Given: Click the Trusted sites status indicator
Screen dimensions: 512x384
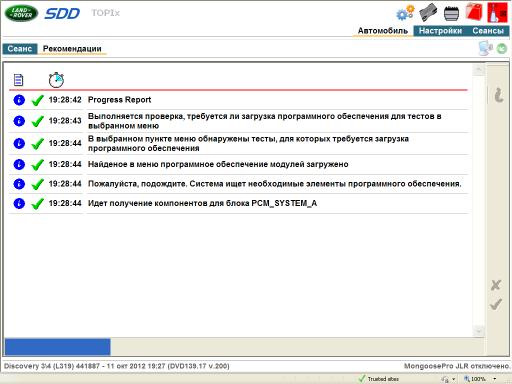Looking at the screenshot, I should coord(379,379).
